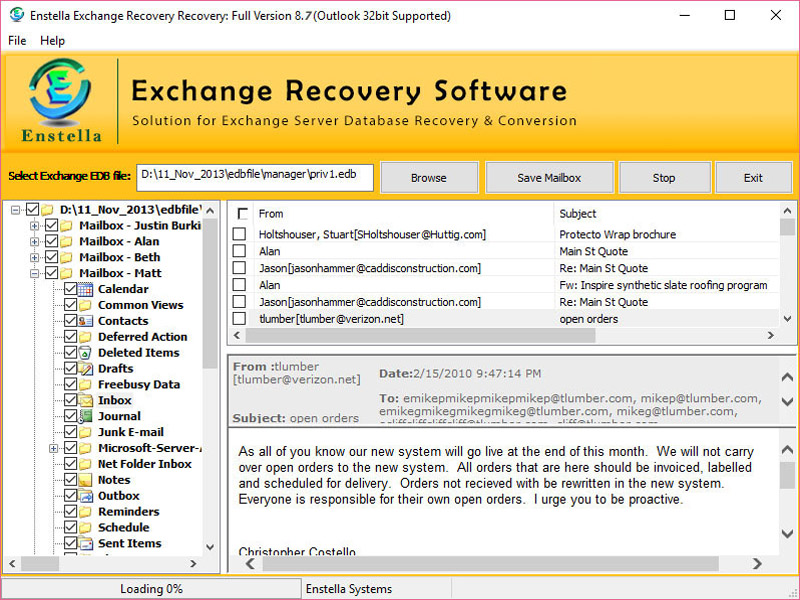This screenshot has height=600, width=800.
Task: Open the Sent Items folder icon
Action: coord(84,543)
